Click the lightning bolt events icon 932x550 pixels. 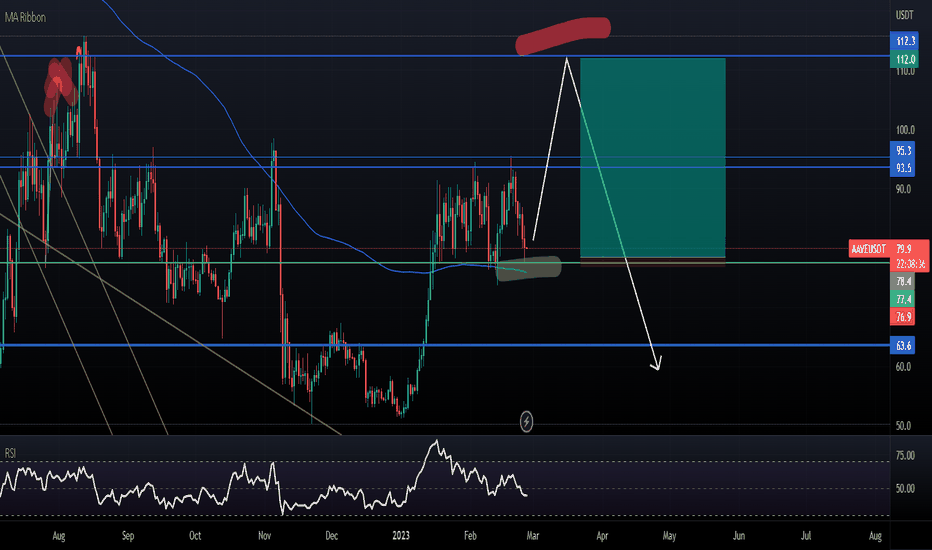coord(526,422)
